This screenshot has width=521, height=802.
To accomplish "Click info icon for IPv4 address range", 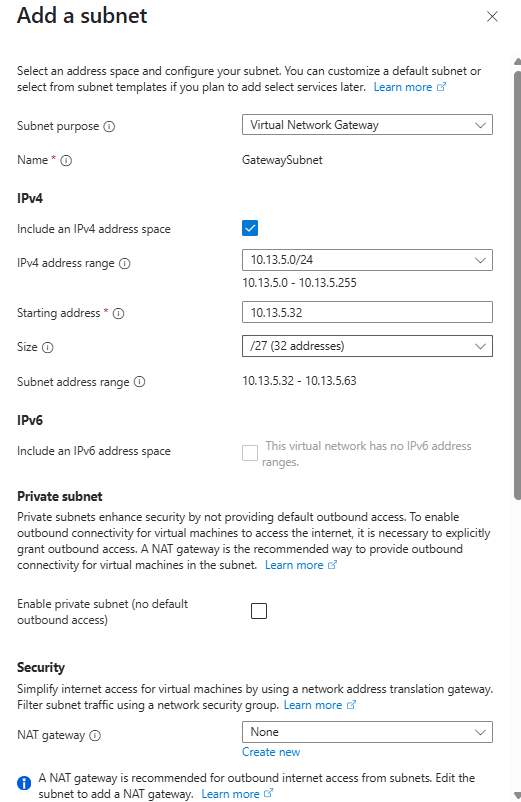I will coord(124,263).
